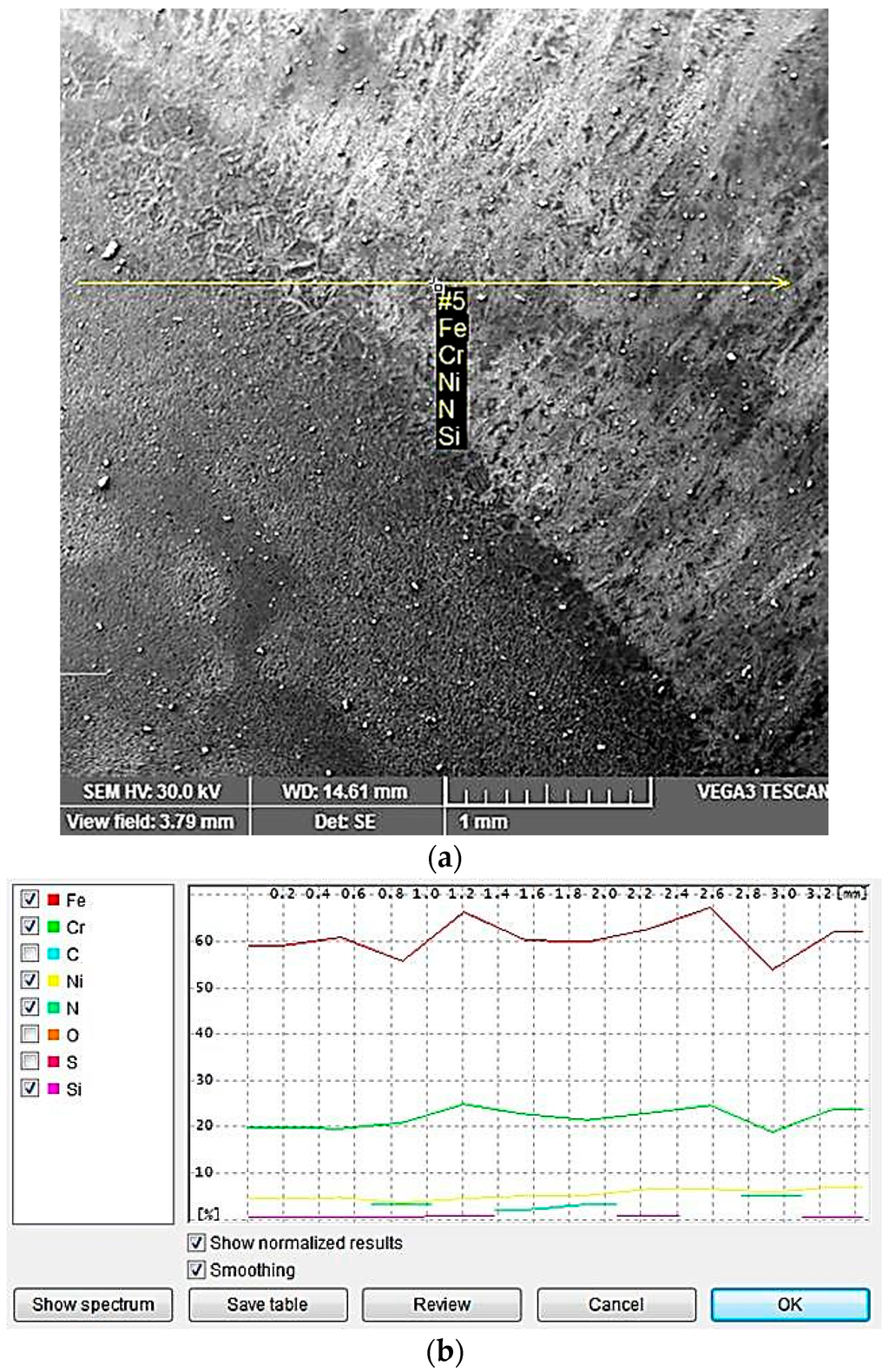
Task: Click the Show spectrum button
Action: click(93, 1304)
